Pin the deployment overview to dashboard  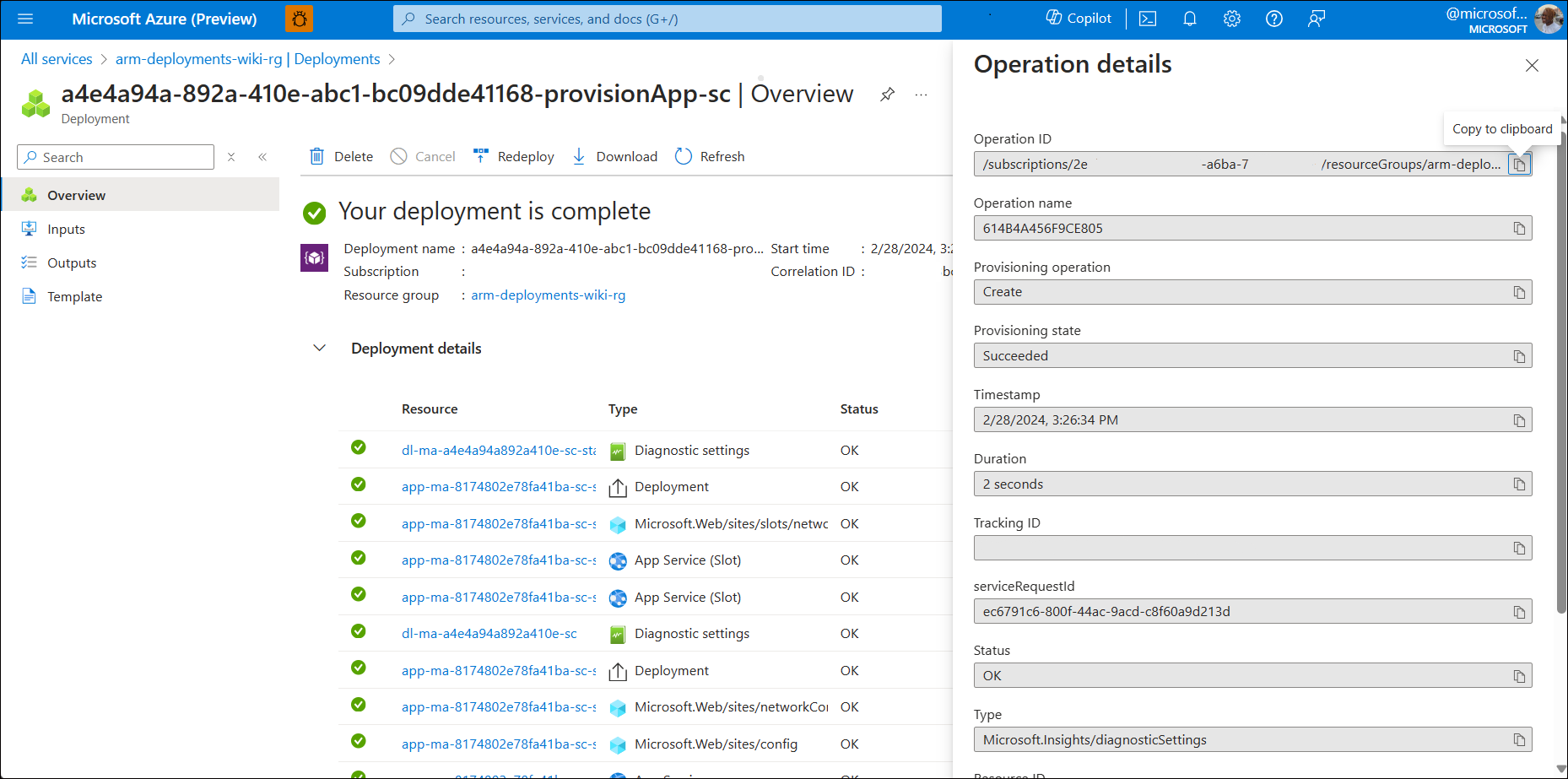tap(887, 95)
